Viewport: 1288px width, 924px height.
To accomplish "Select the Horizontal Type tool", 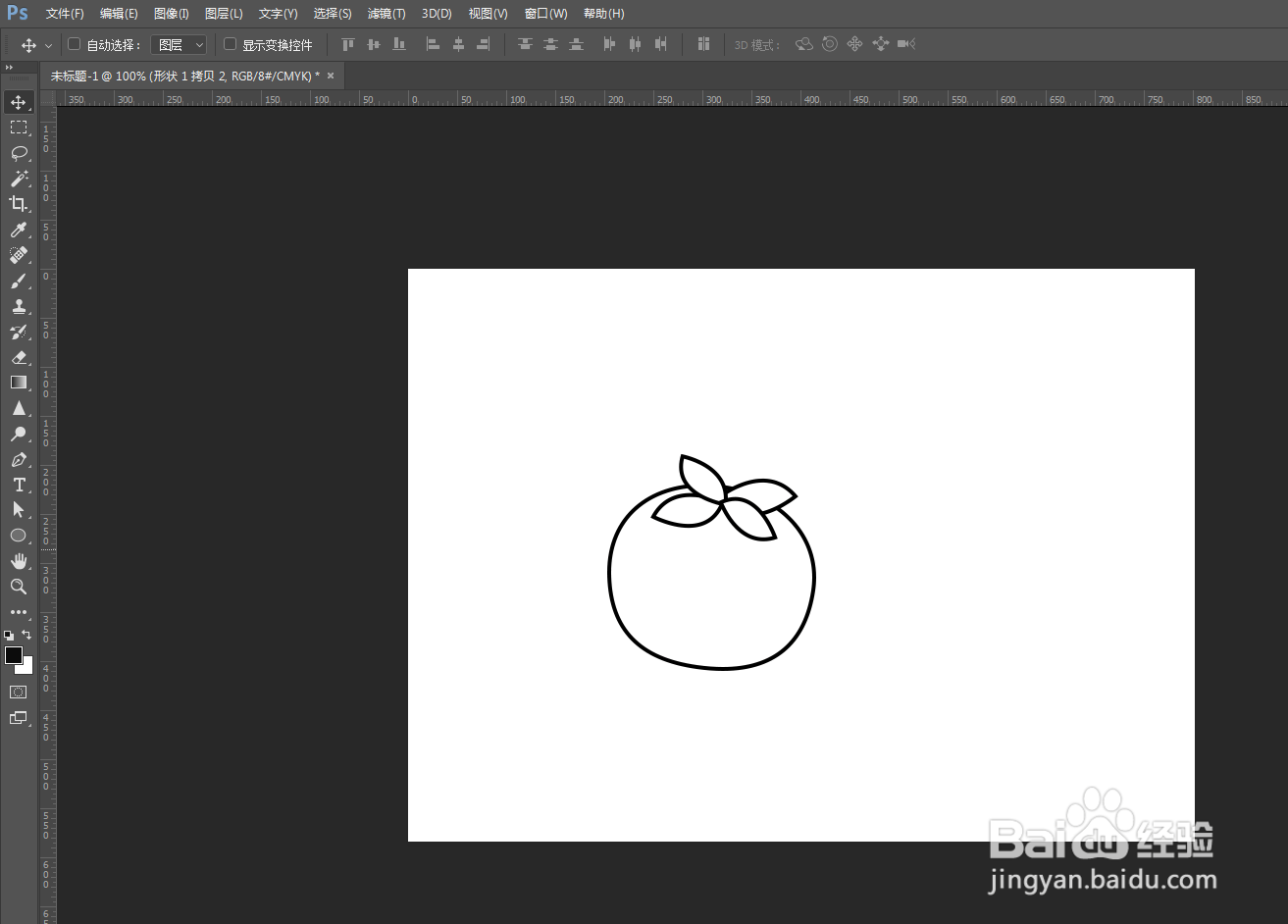I will click(x=19, y=485).
